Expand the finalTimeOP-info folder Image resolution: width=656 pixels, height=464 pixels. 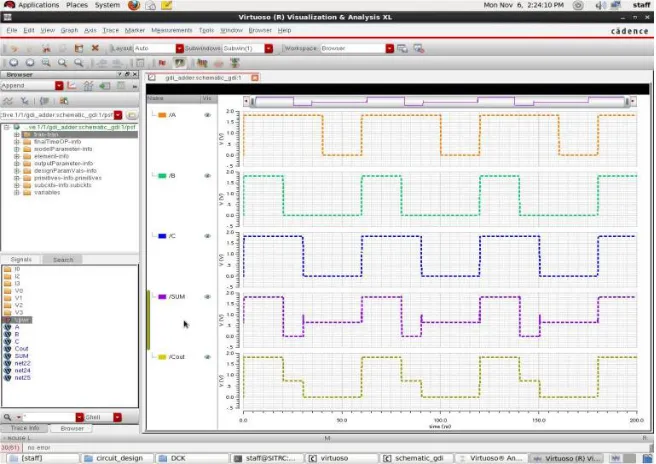[x=17, y=142]
